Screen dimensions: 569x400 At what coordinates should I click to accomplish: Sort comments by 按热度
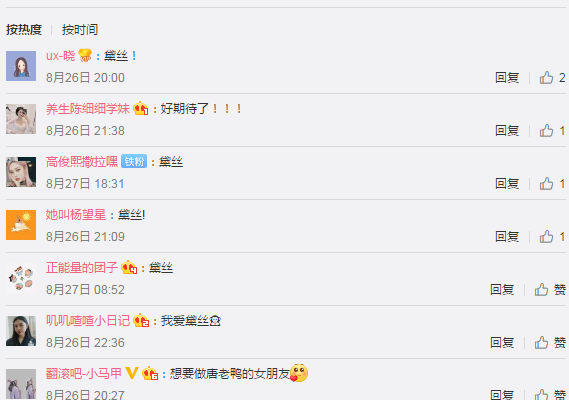click(x=24, y=30)
